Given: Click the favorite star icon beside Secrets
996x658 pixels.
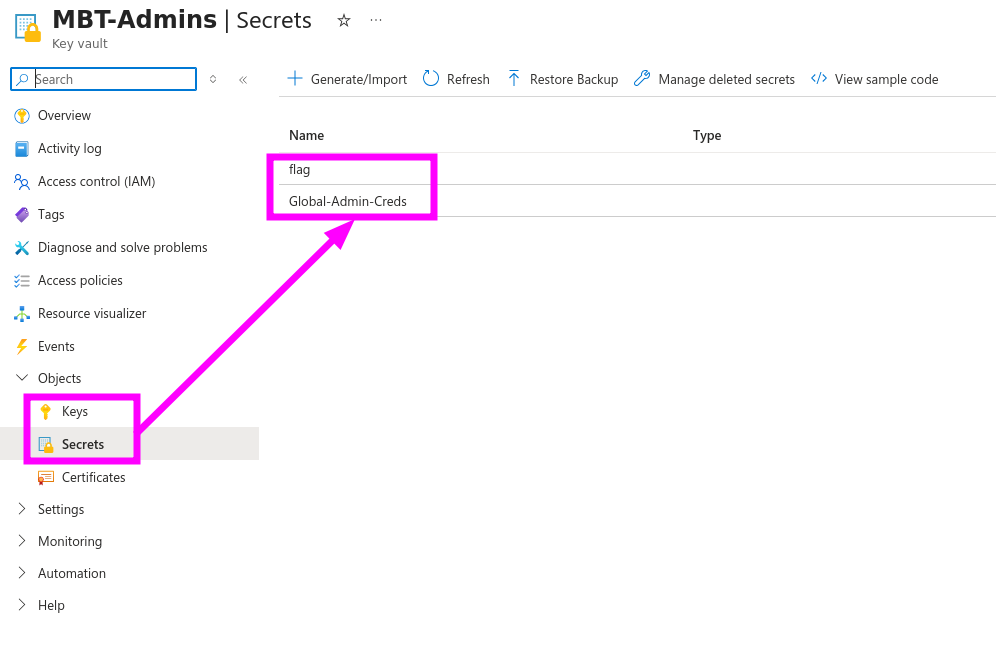Looking at the screenshot, I should [x=344, y=20].
